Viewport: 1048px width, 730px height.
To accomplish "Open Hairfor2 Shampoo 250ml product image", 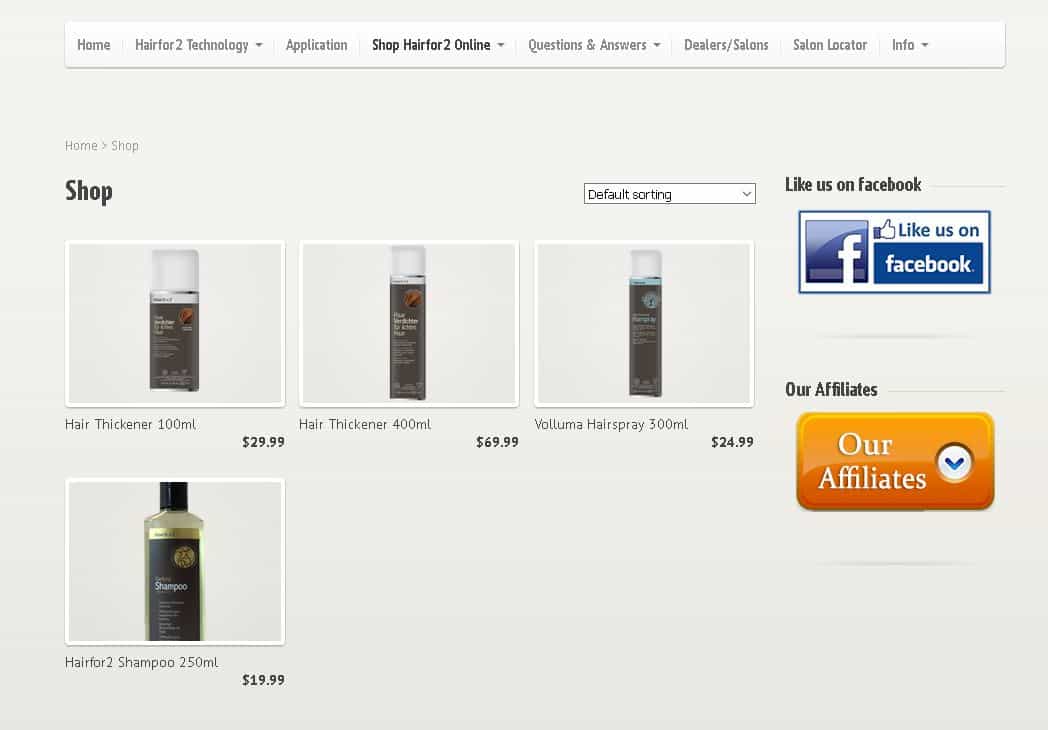I will tap(175, 562).
